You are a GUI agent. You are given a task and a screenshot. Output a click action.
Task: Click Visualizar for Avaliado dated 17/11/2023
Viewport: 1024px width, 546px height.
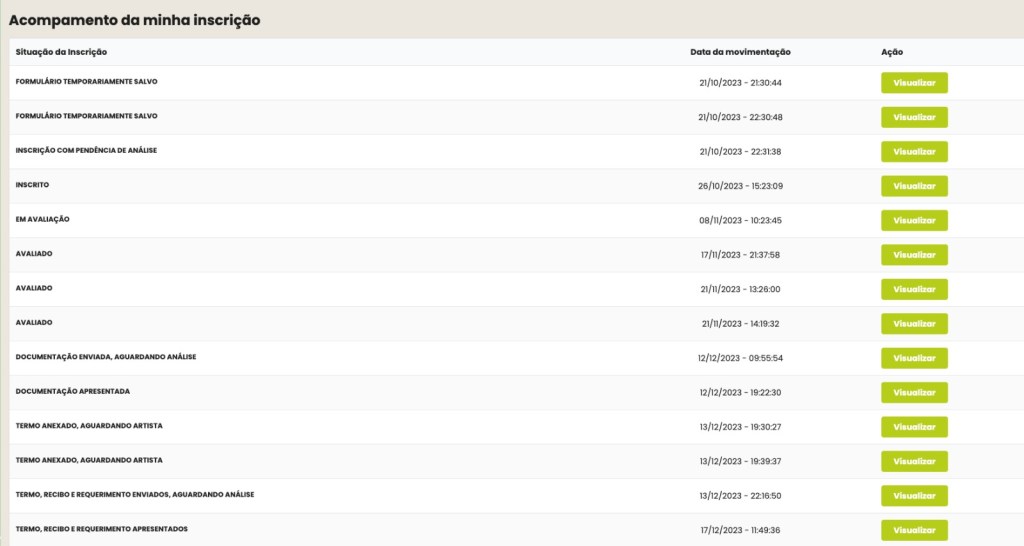(914, 255)
